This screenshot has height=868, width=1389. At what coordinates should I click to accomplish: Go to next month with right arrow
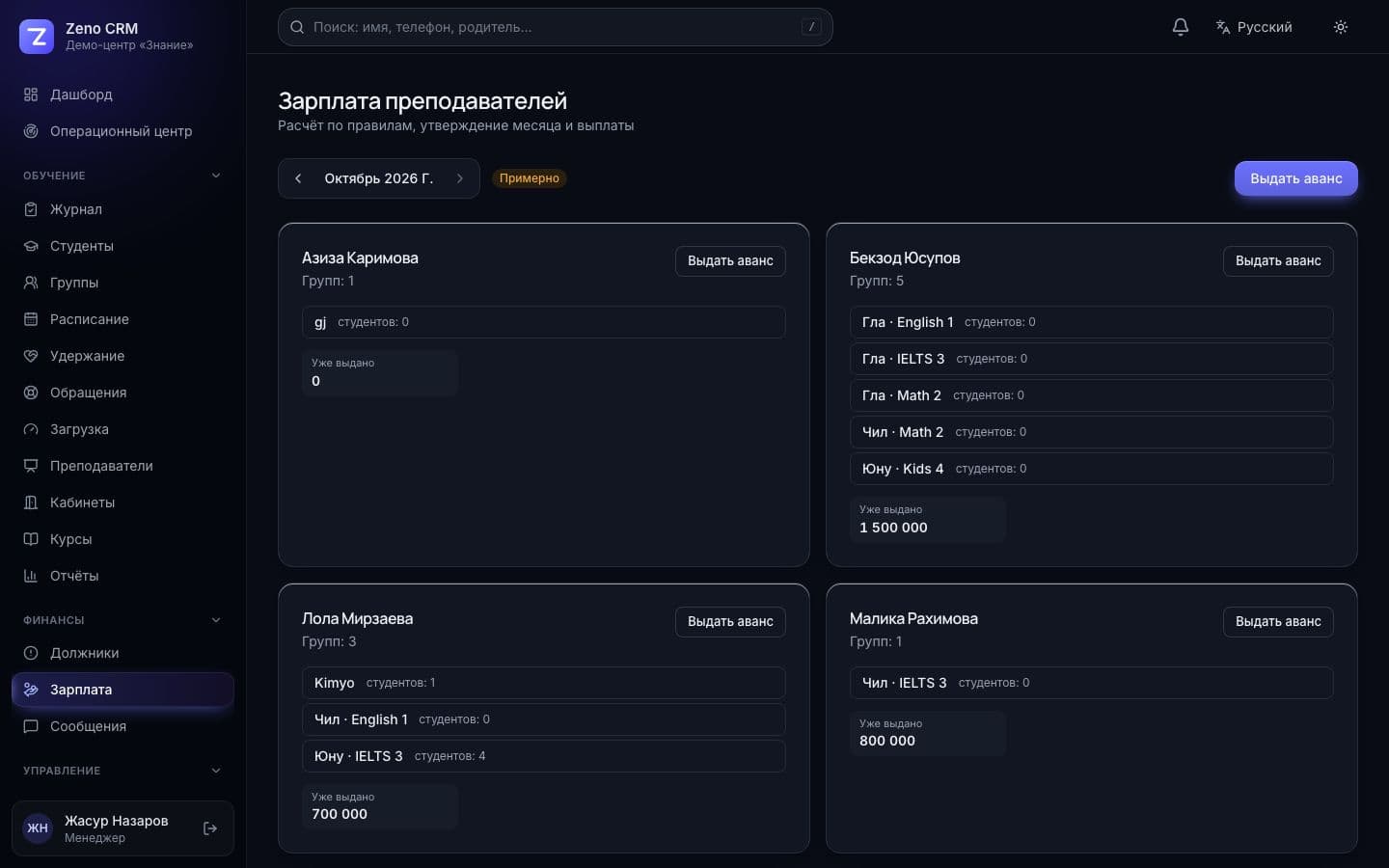click(x=460, y=178)
